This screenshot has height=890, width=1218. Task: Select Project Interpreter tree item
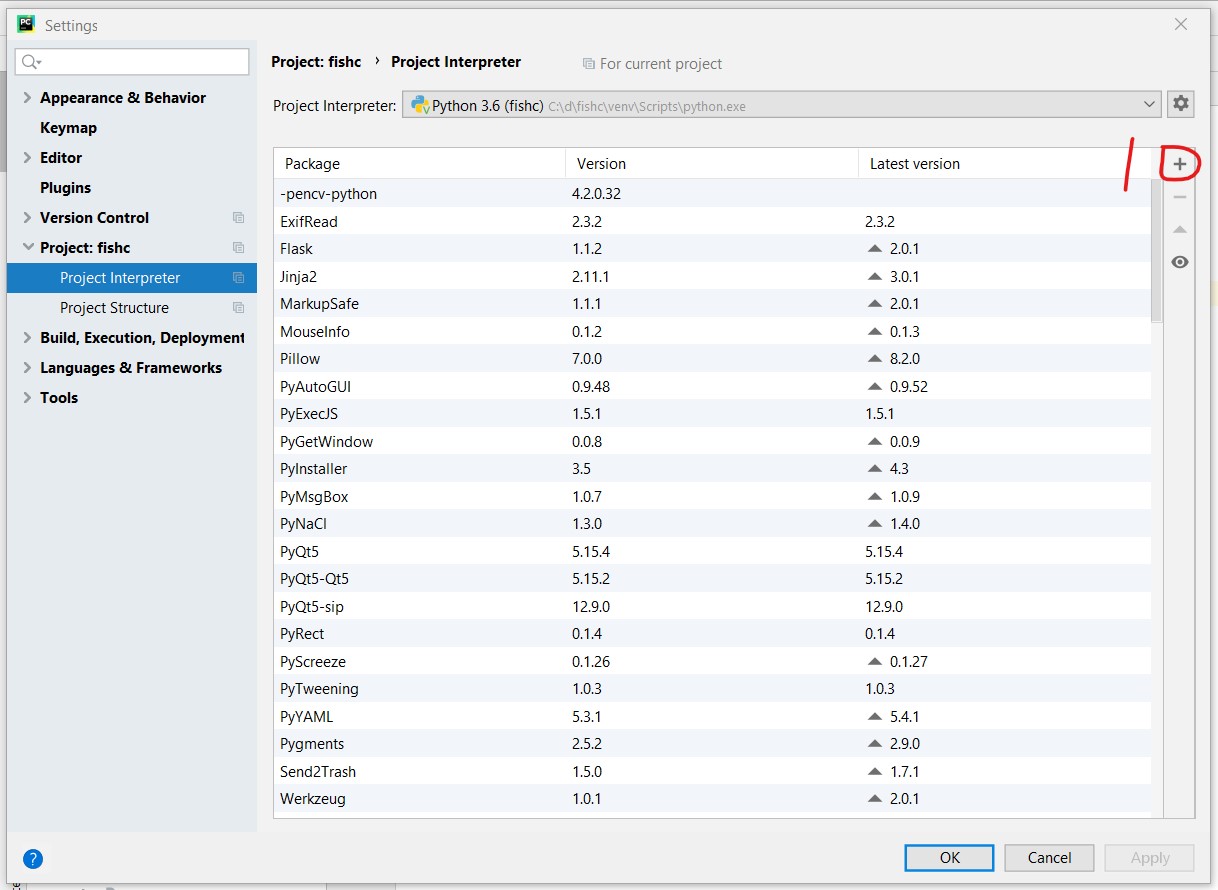(x=132, y=278)
